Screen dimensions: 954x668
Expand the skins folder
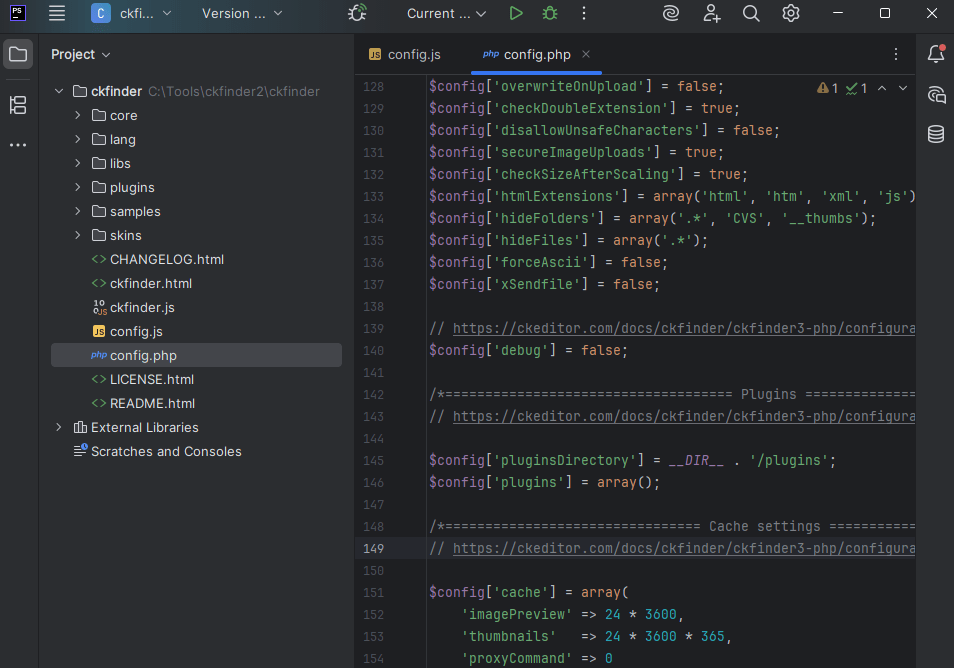coord(77,235)
